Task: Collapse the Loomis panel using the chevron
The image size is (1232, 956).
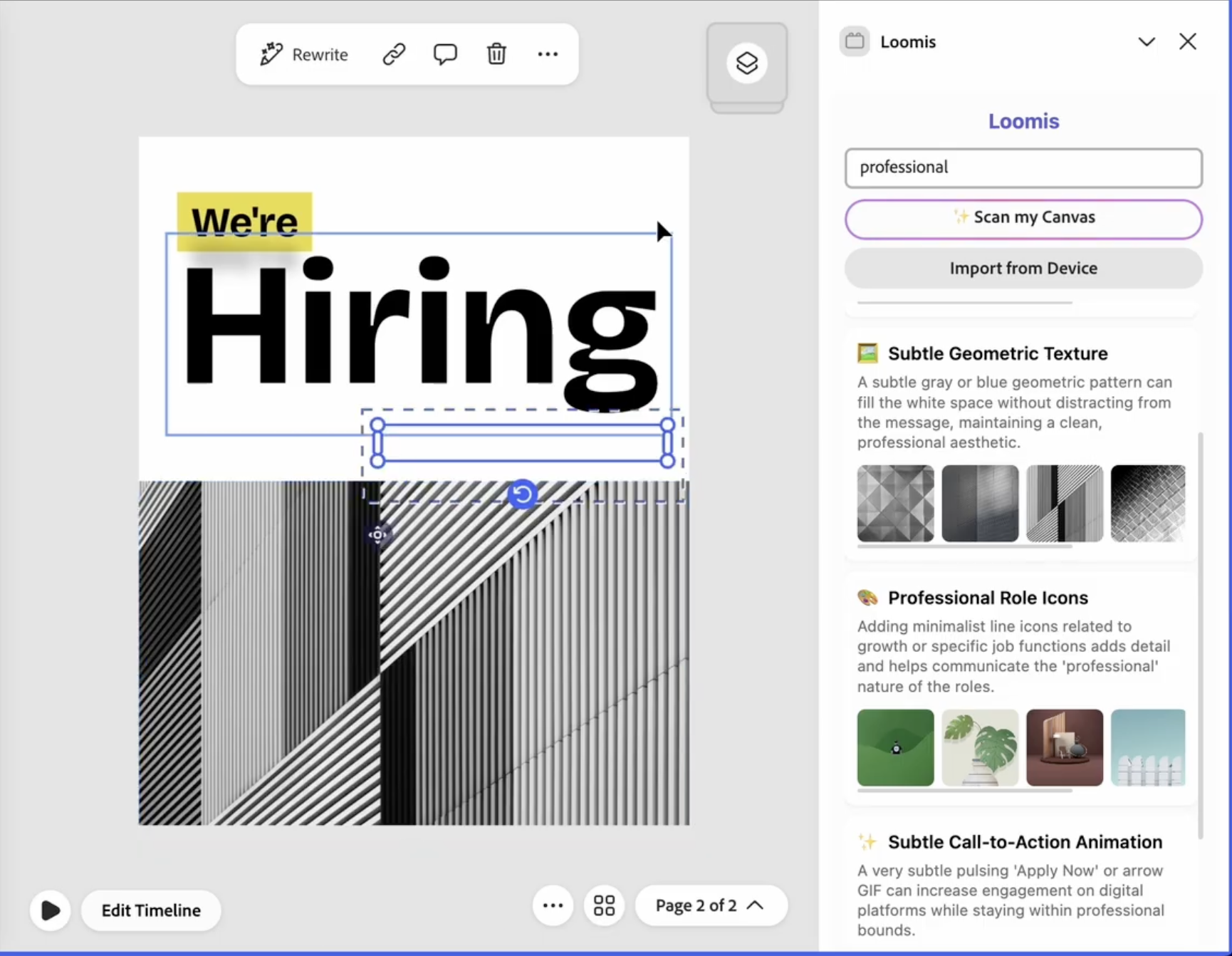Action: [1147, 41]
